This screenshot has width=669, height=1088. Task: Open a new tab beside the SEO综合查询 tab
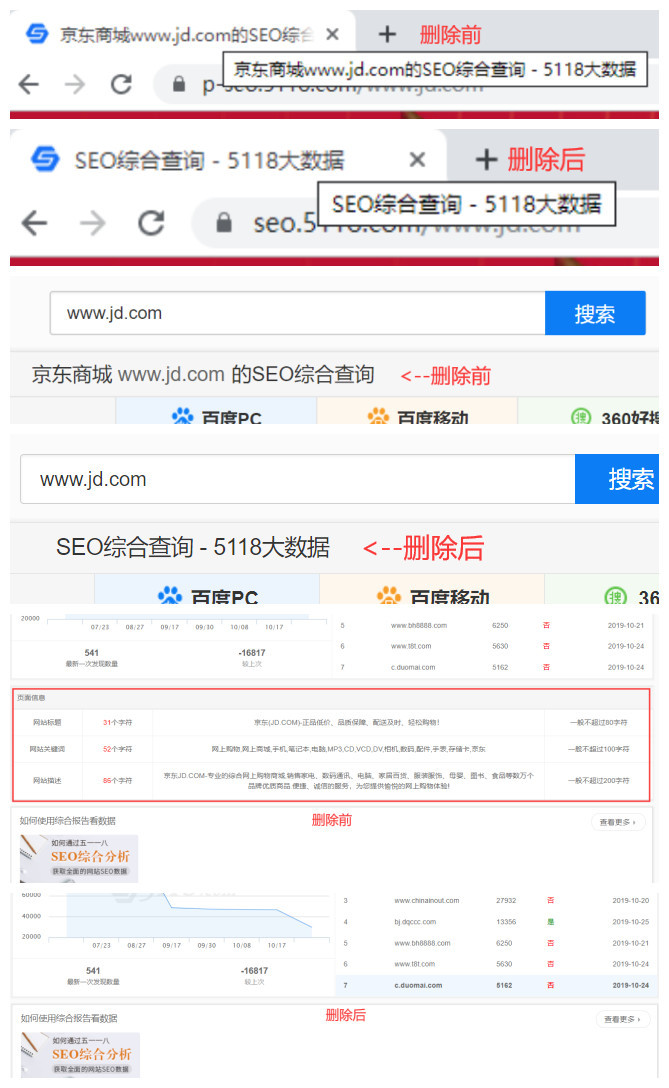click(486, 160)
